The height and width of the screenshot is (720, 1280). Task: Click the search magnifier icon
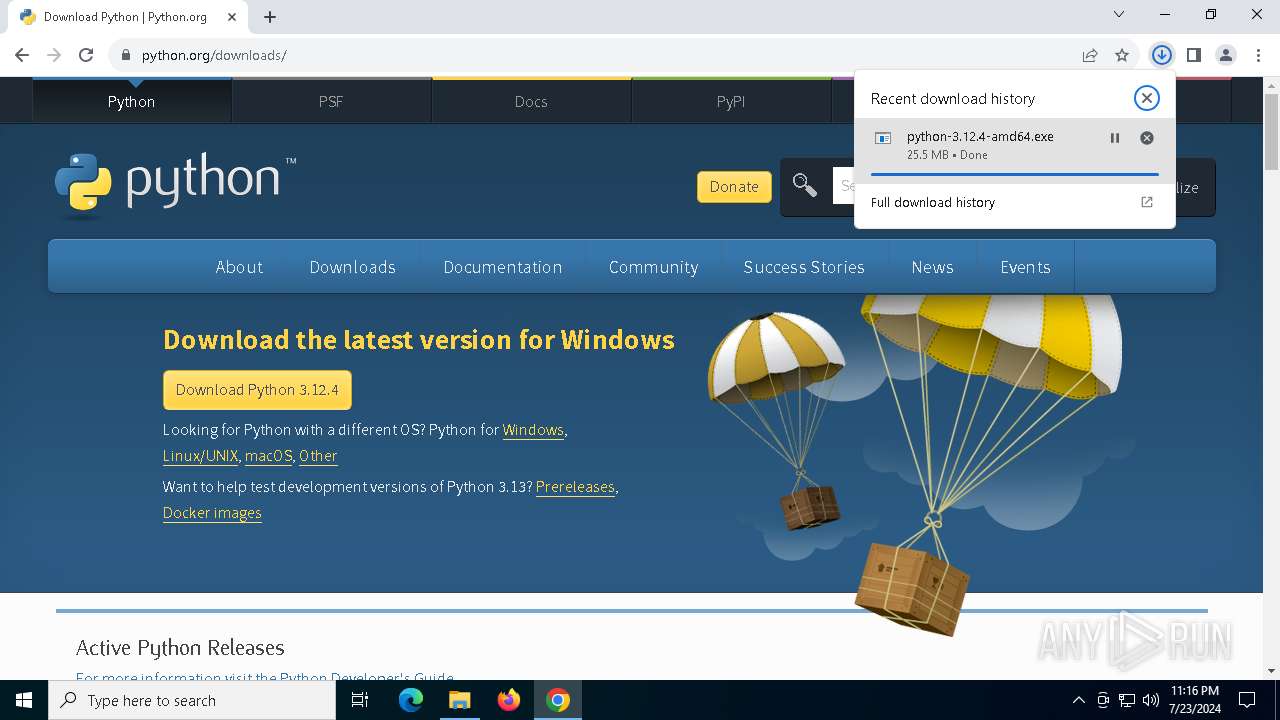point(805,185)
